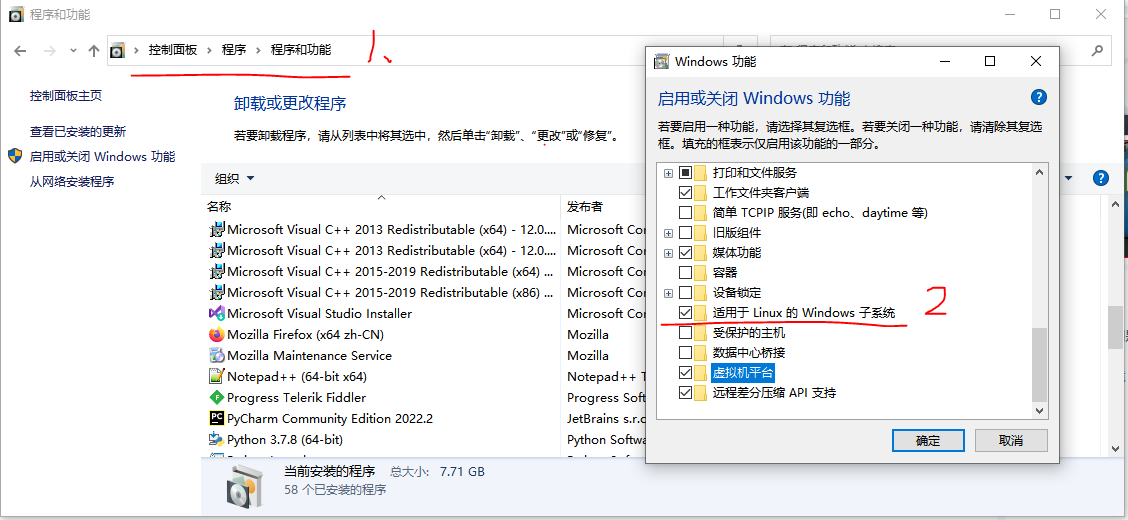Click folder icon beside 容器
This screenshot has height=520, width=1128.
tap(701, 273)
